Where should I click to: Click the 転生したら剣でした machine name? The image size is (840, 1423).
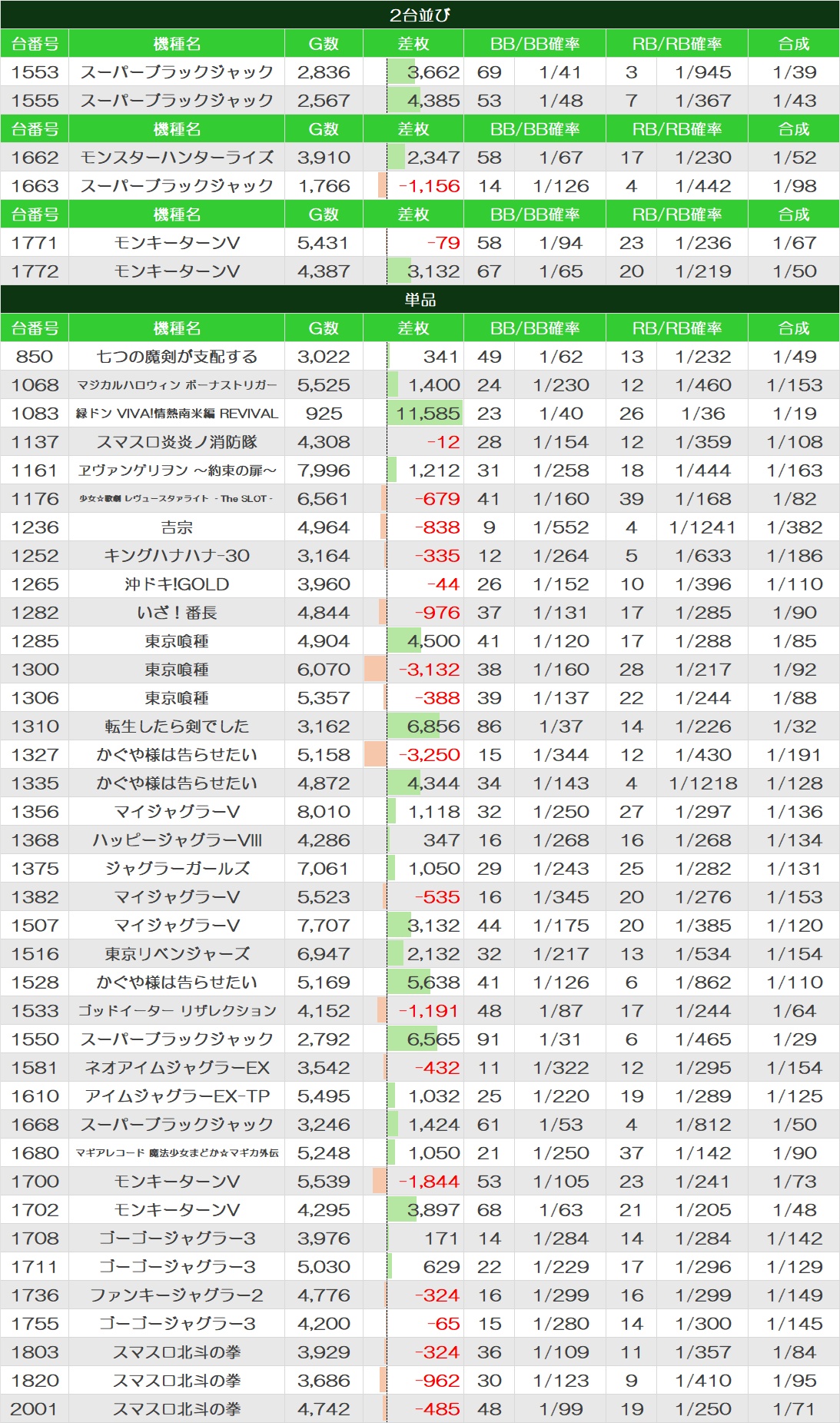tap(177, 726)
